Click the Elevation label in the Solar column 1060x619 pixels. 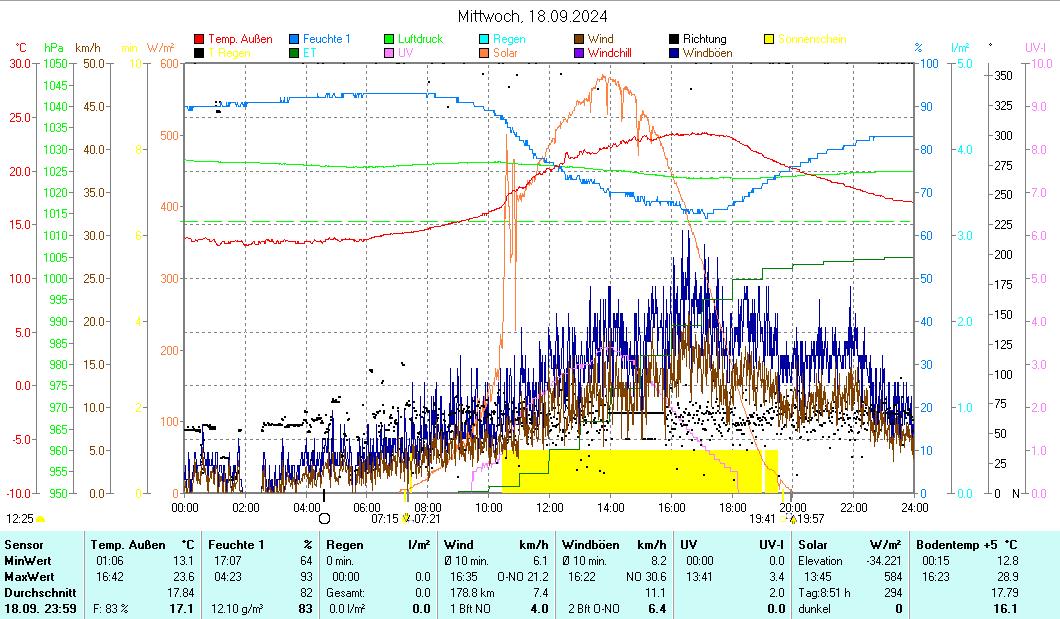(x=820, y=561)
